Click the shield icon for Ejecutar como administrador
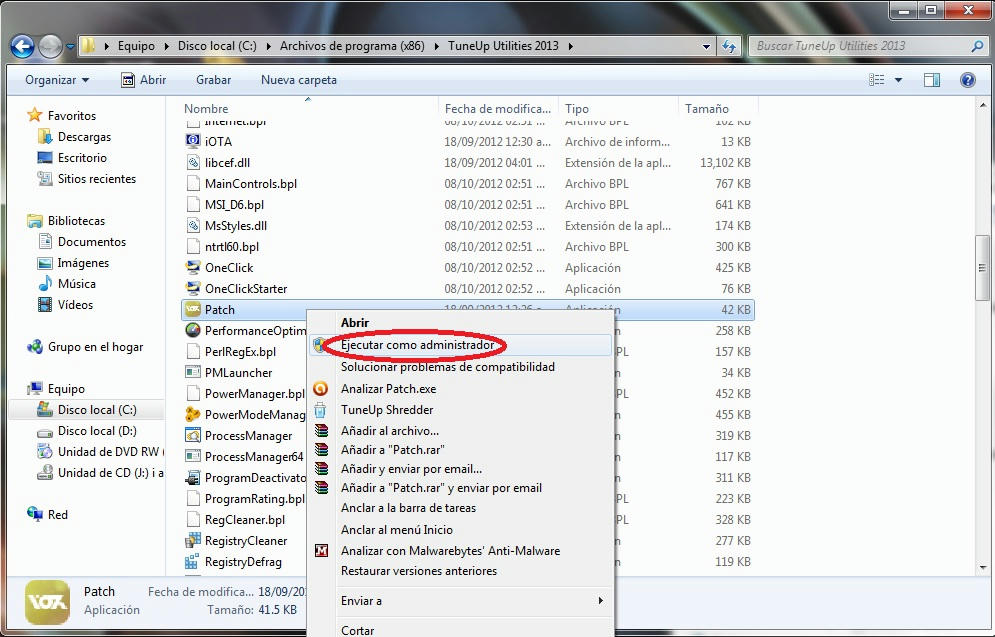Image resolution: width=995 pixels, height=637 pixels. pos(321,345)
